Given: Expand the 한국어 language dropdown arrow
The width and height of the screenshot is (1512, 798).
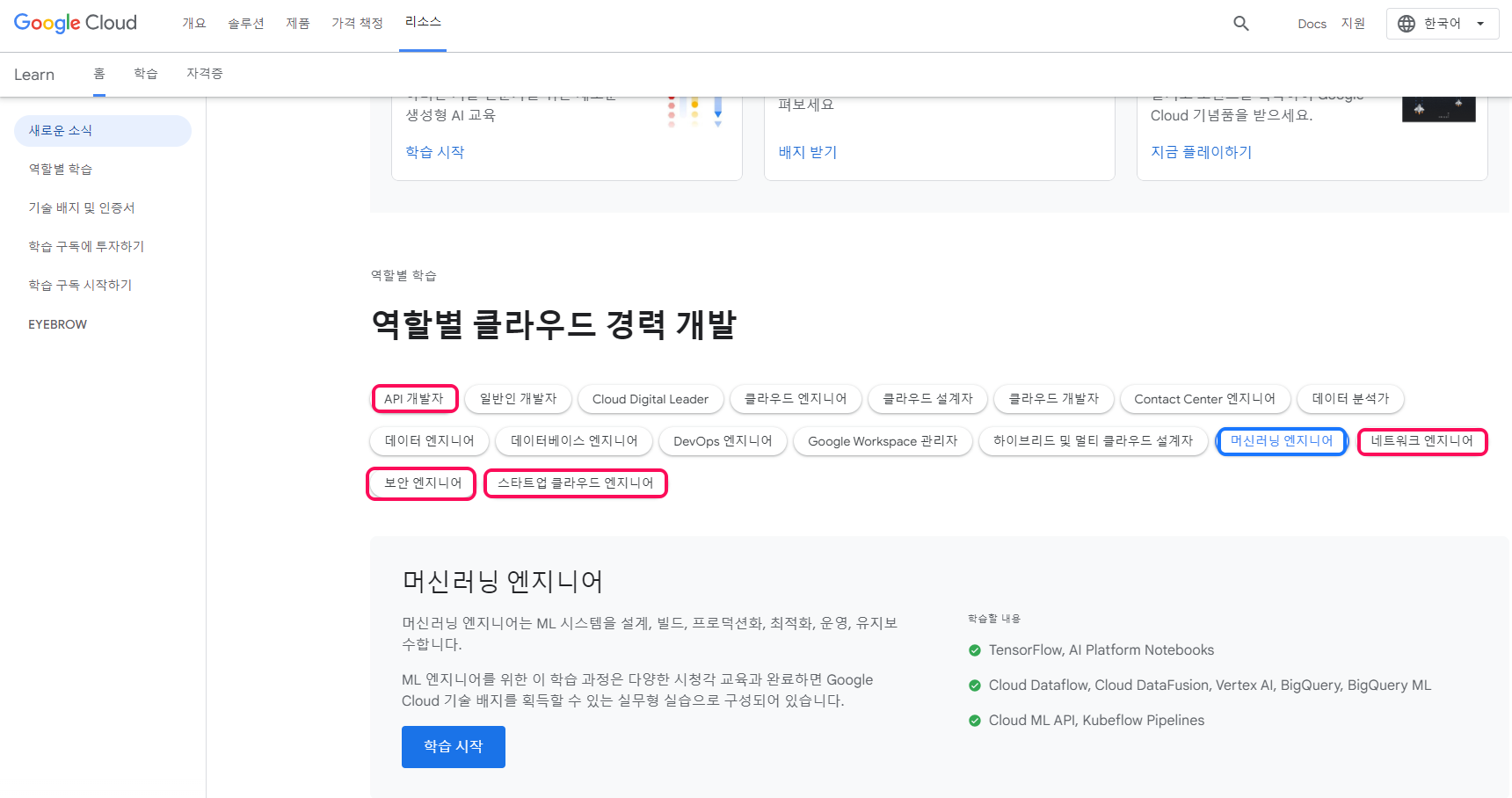Looking at the screenshot, I should (1480, 24).
